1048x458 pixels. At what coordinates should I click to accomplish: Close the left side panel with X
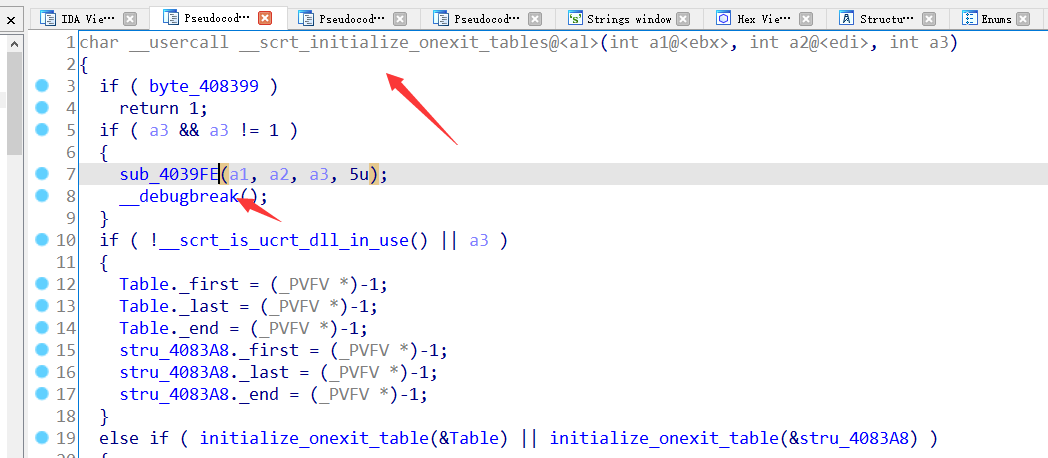coord(11,21)
